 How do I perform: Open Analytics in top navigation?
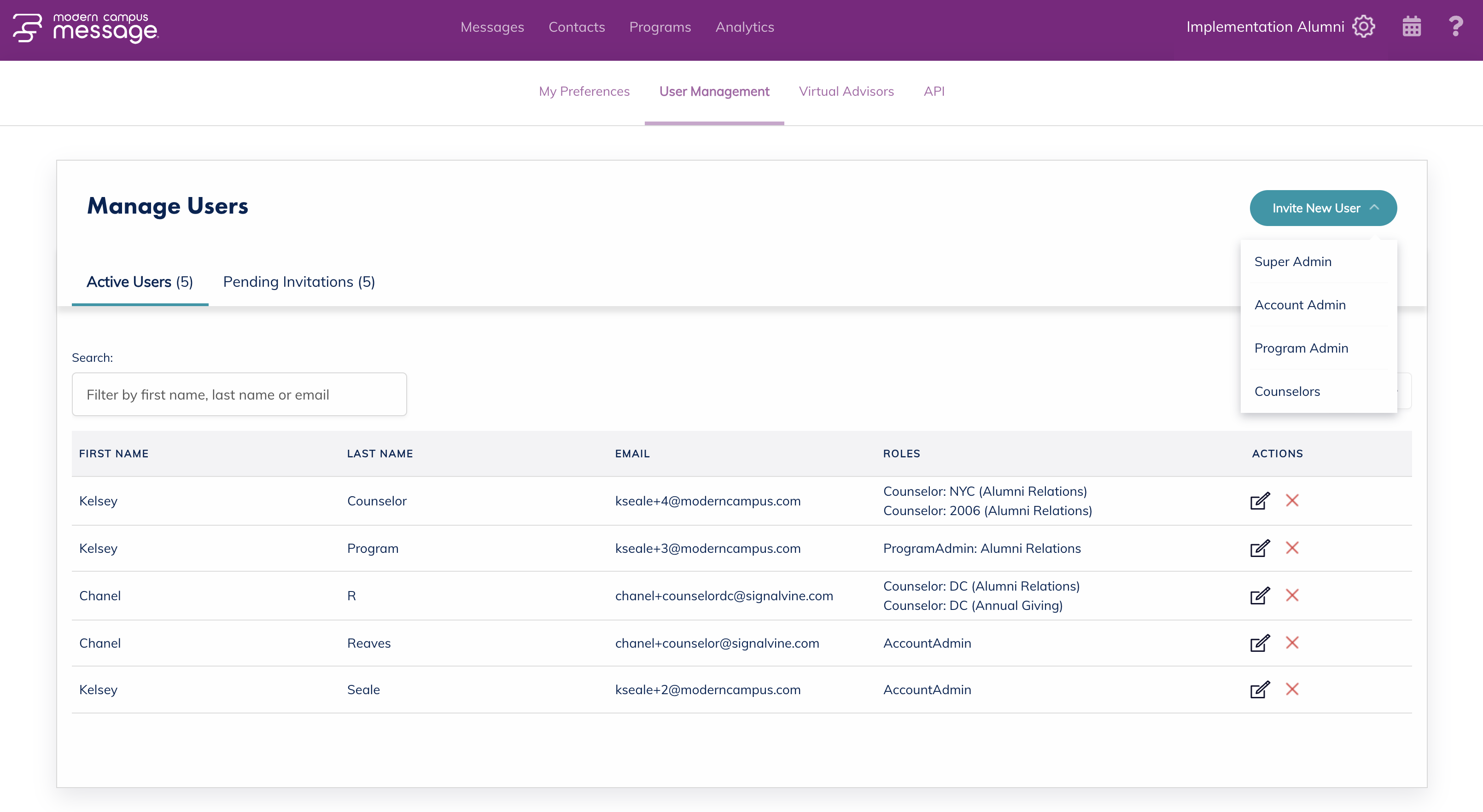pos(744,27)
